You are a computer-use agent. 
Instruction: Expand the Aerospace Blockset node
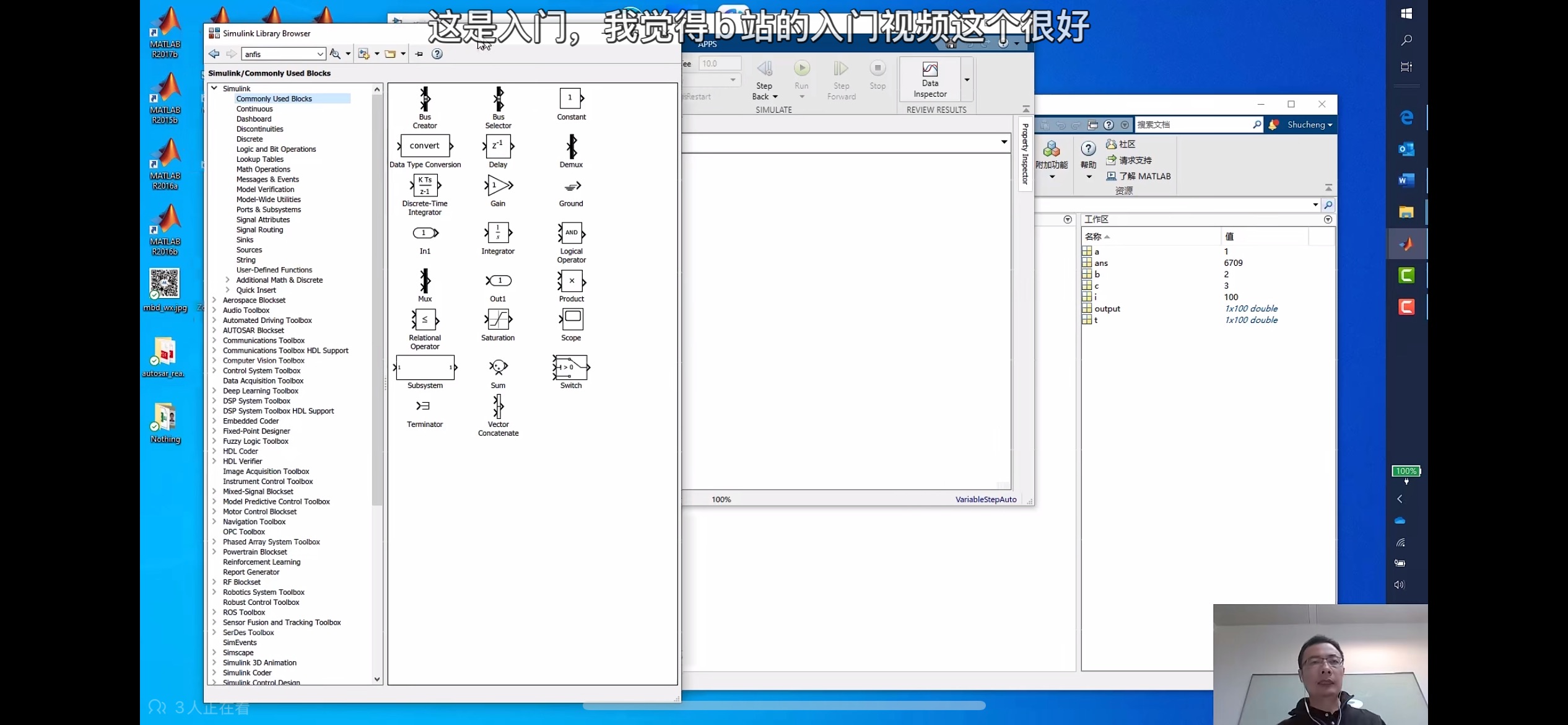pos(214,300)
